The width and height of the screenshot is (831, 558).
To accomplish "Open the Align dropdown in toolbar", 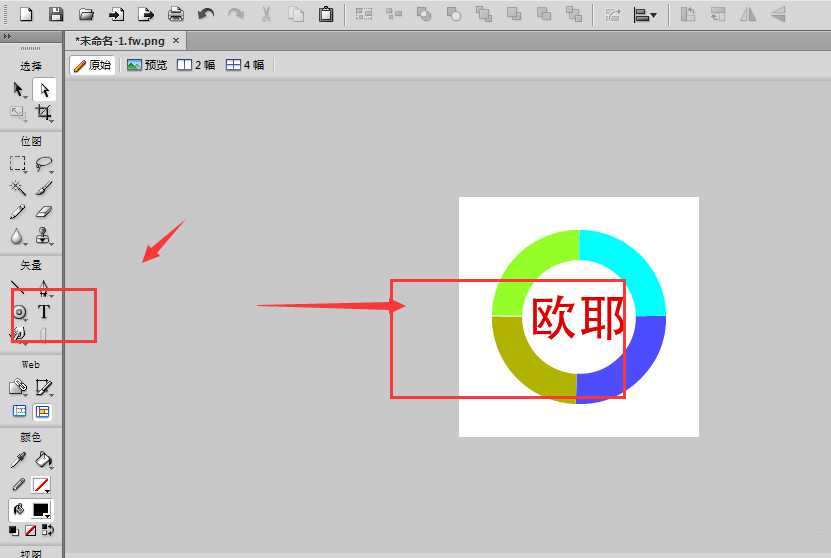I will click(x=645, y=15).
